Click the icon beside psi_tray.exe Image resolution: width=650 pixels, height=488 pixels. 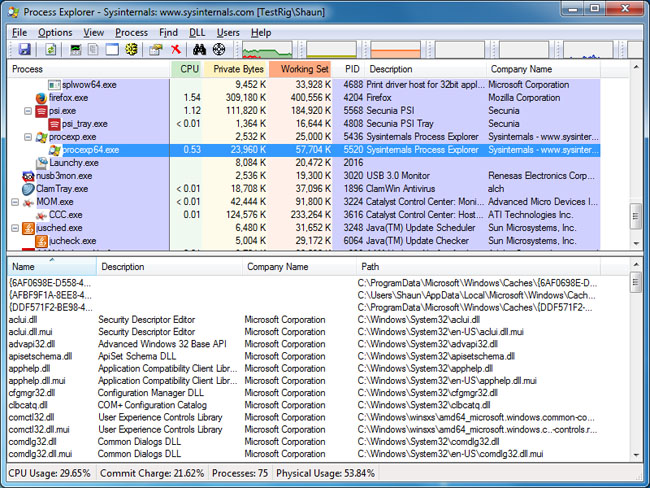click(54, 124)
